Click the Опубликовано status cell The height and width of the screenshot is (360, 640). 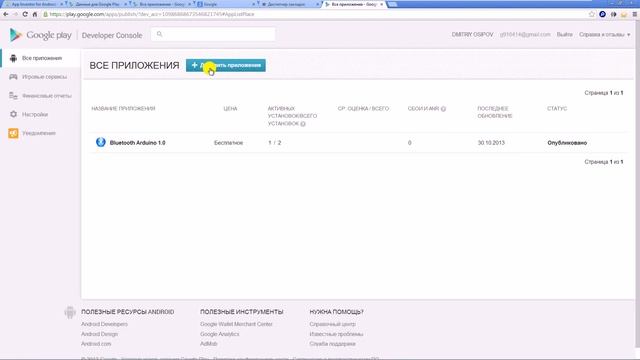pyautogui.click(x=567, y=143)
